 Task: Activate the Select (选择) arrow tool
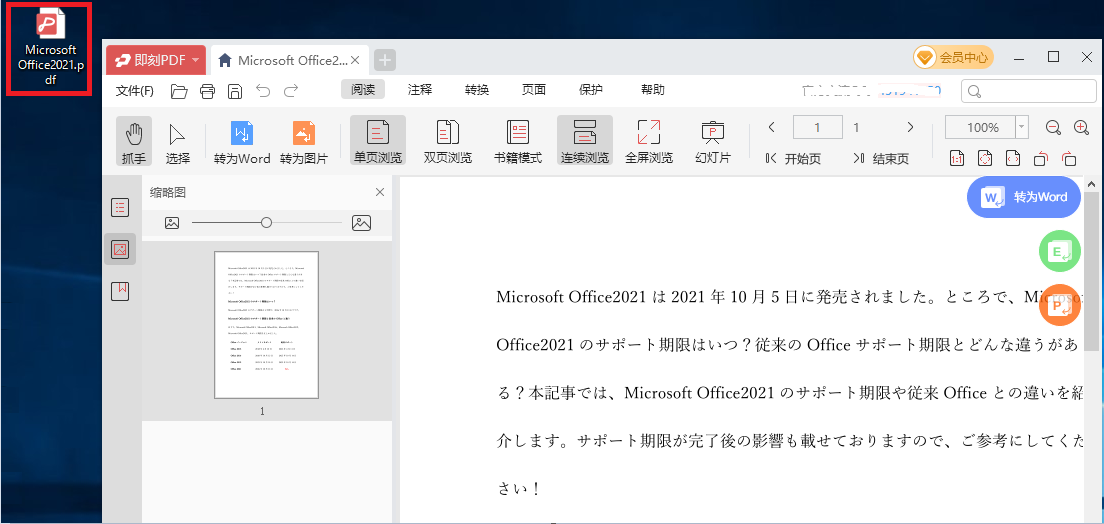[177, 141]
